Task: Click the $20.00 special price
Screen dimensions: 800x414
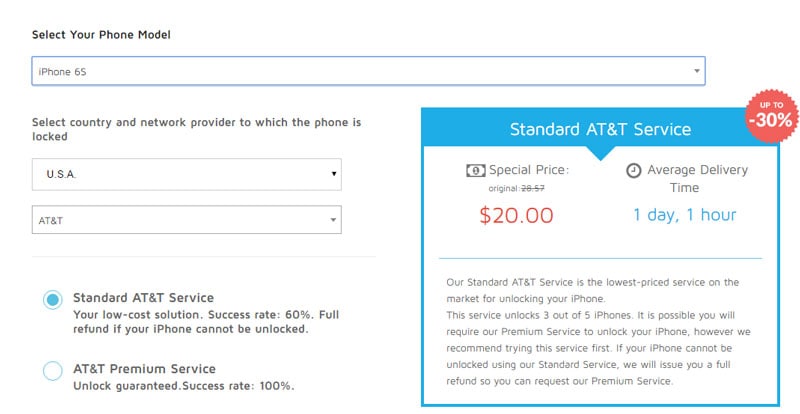Action: coord(518,215)
